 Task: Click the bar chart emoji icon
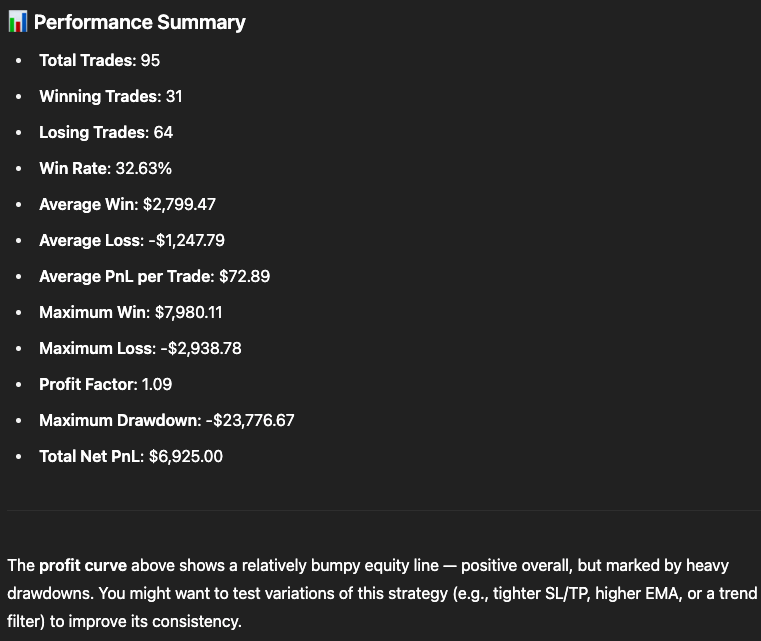[17, 22]
